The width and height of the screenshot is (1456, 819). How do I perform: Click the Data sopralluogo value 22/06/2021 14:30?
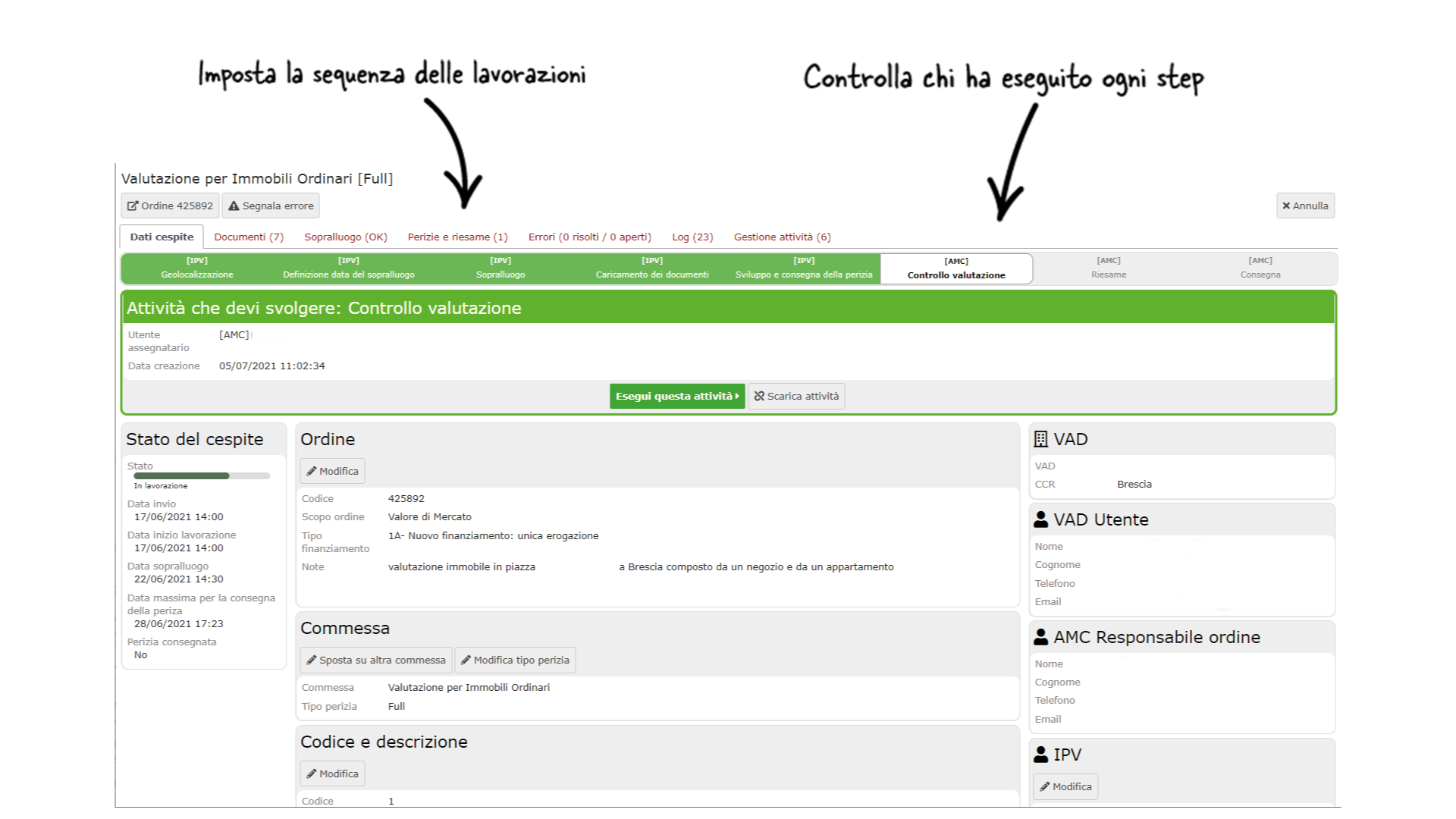[x=179, y=579]
